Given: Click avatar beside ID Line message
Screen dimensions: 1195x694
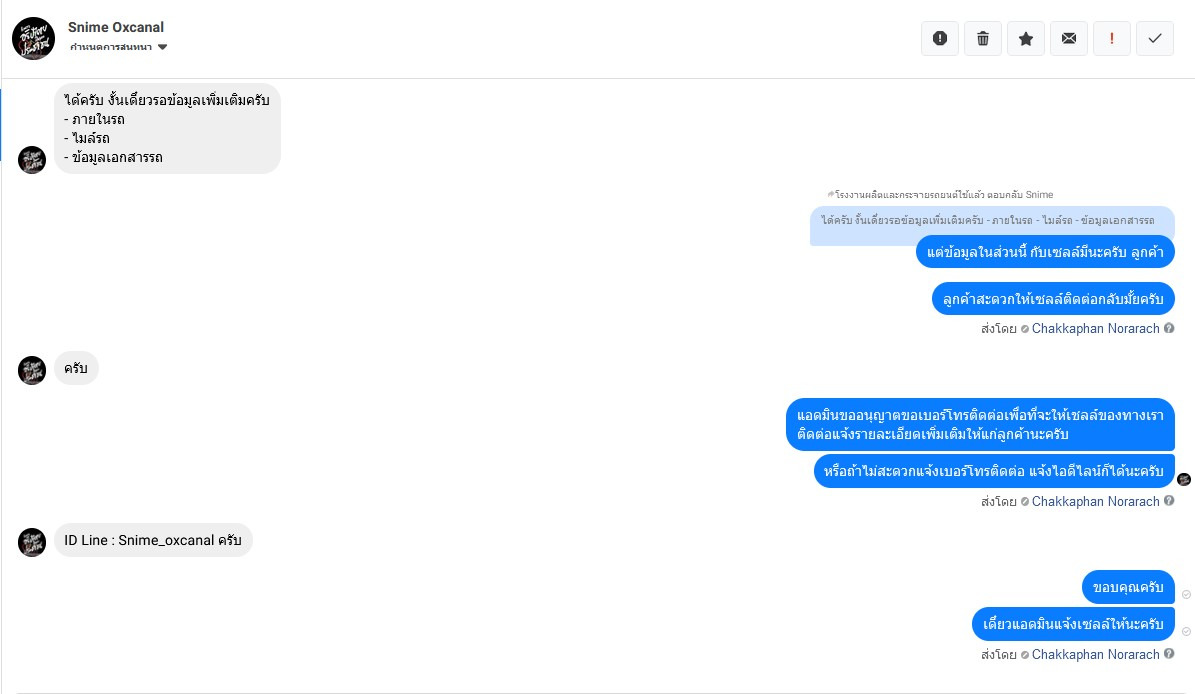Looking at the screenshot, I should (32, 542).
